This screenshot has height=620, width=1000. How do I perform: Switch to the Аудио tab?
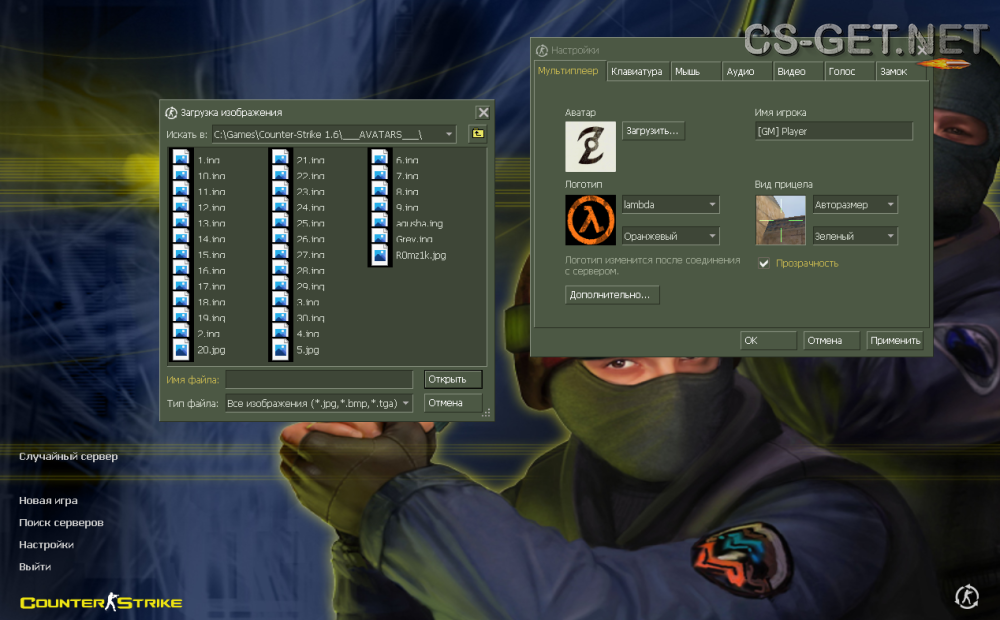[747, 71]
